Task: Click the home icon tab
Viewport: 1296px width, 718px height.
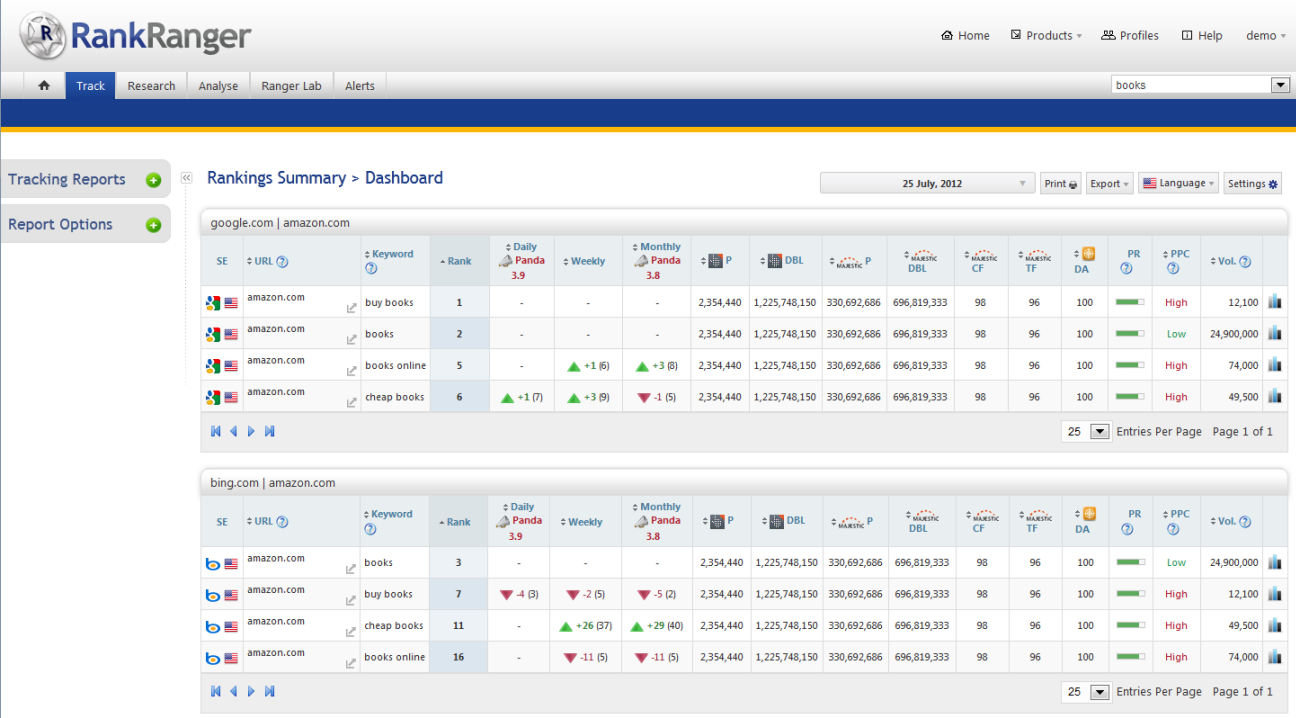Action: 44,86
